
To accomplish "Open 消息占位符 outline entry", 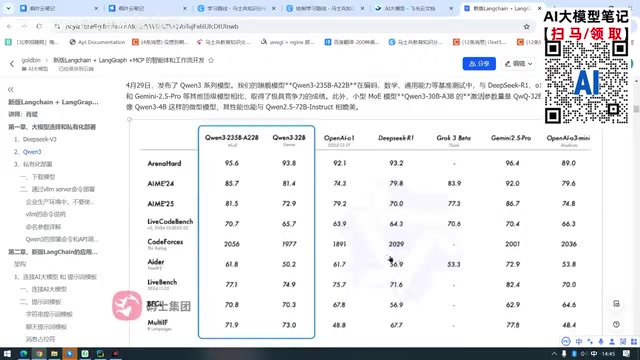I will [x=40, y=339].
